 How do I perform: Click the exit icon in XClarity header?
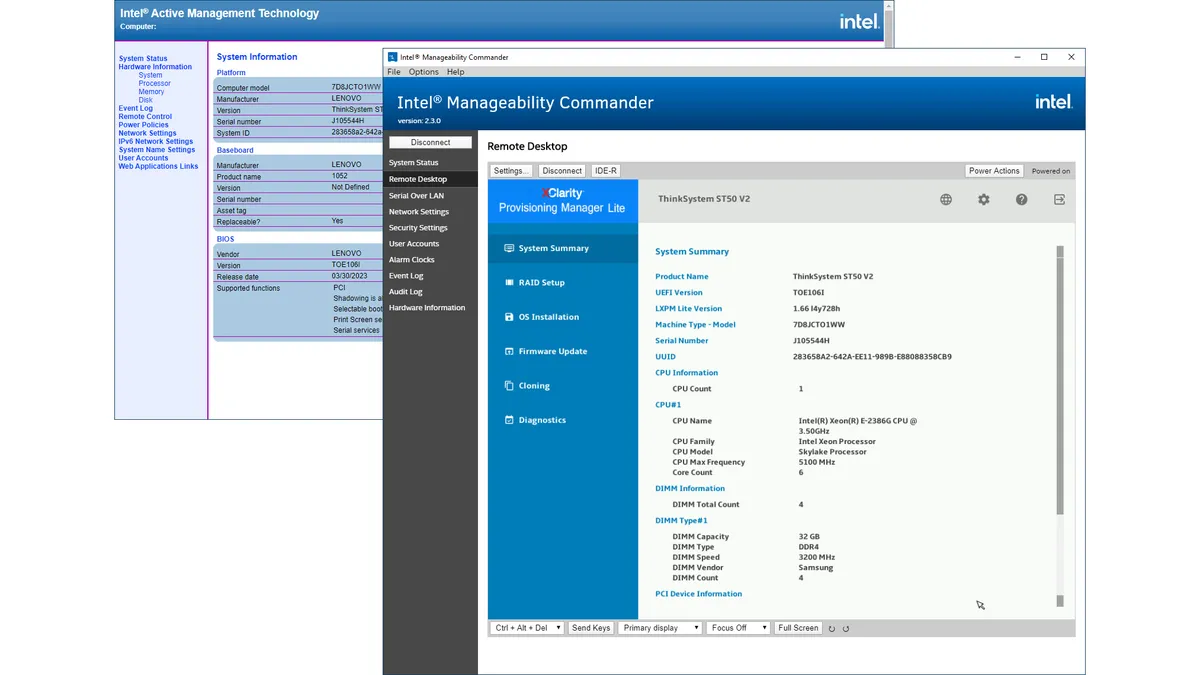click(x=1059, y=200)
